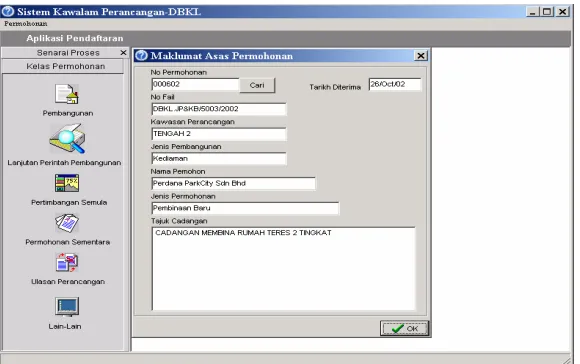Open the Pertimbangan Semula chart icon
Screen dimensions: 580x364
pos(67,183)
